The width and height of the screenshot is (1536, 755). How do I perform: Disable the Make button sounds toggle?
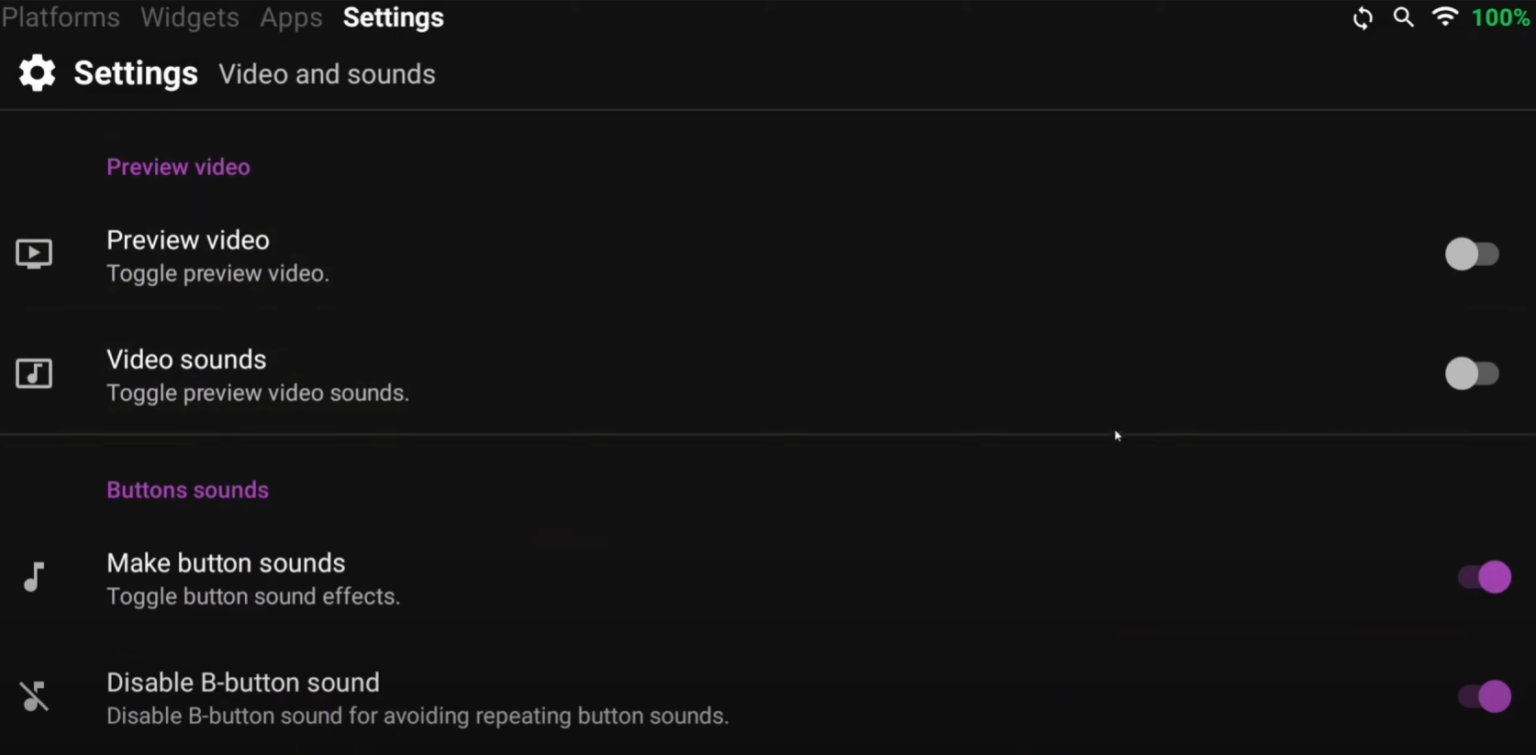pyautogui.click(x=1484, y=577)
